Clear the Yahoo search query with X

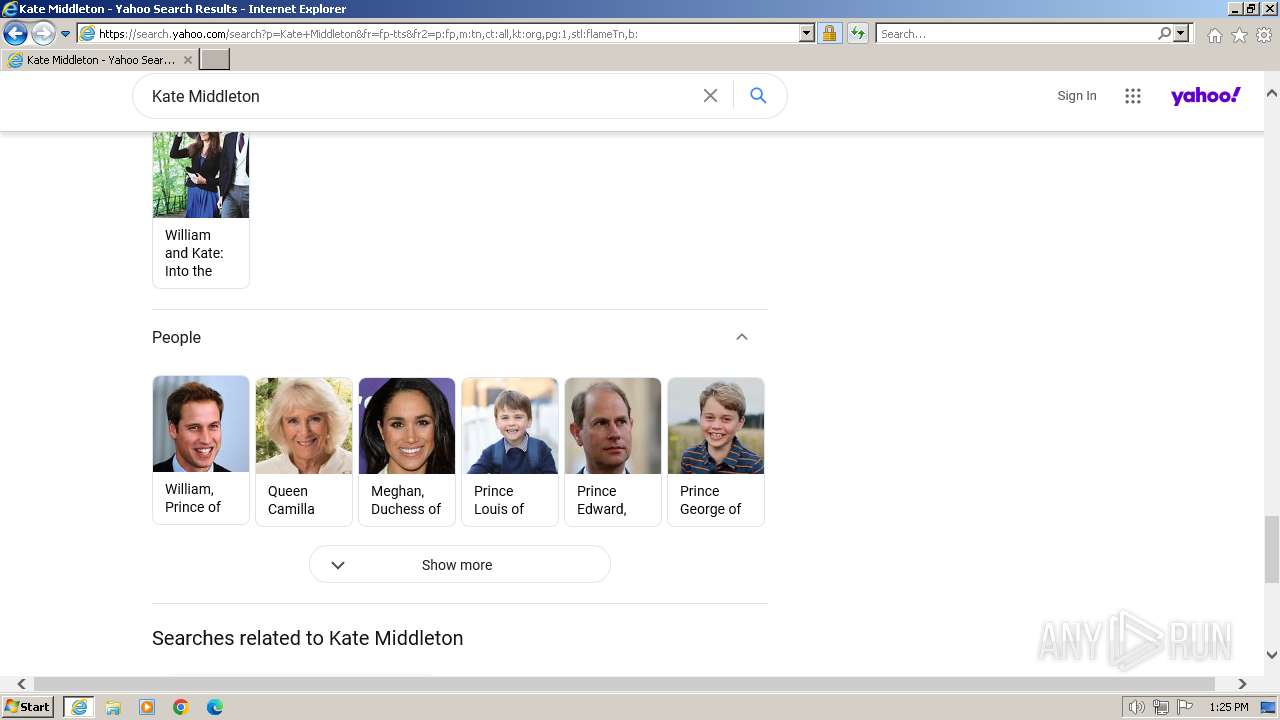710,96
